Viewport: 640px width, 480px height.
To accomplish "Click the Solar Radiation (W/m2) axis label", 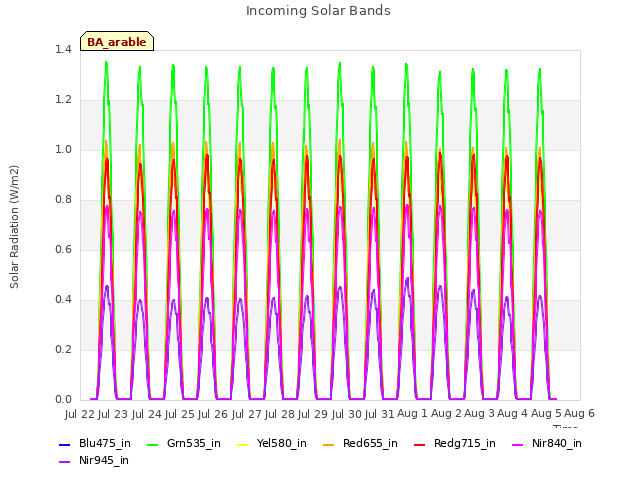I will point(14,227).
